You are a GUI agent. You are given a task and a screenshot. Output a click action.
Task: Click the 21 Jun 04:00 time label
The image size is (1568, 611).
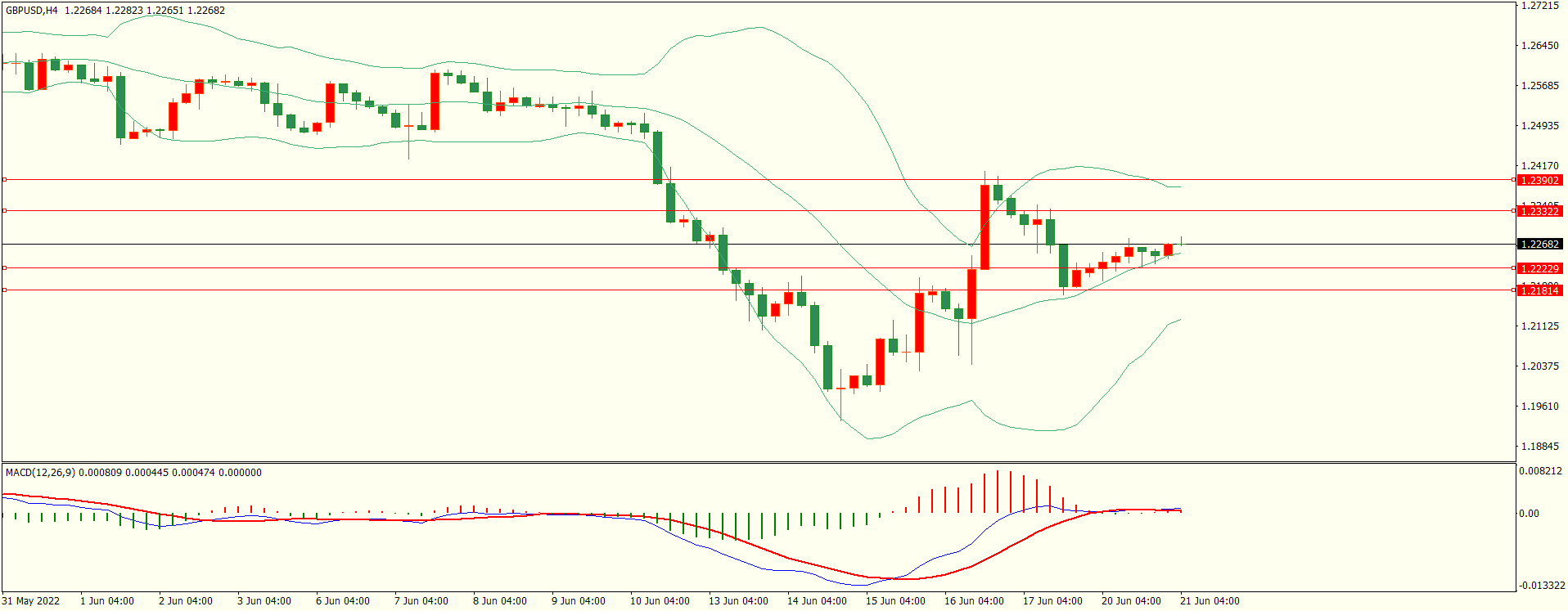[1210, 601]
